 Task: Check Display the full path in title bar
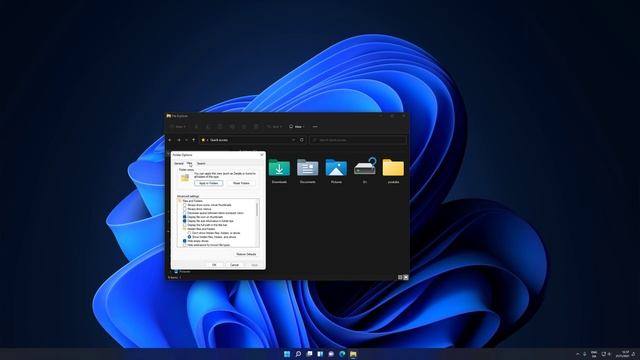(x=184, y=225)
